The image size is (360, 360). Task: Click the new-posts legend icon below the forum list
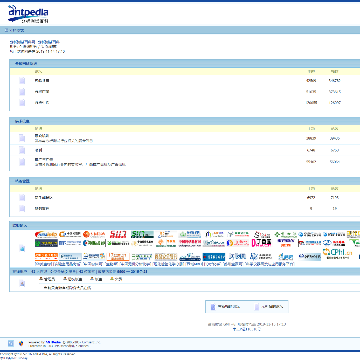point(213,307)
